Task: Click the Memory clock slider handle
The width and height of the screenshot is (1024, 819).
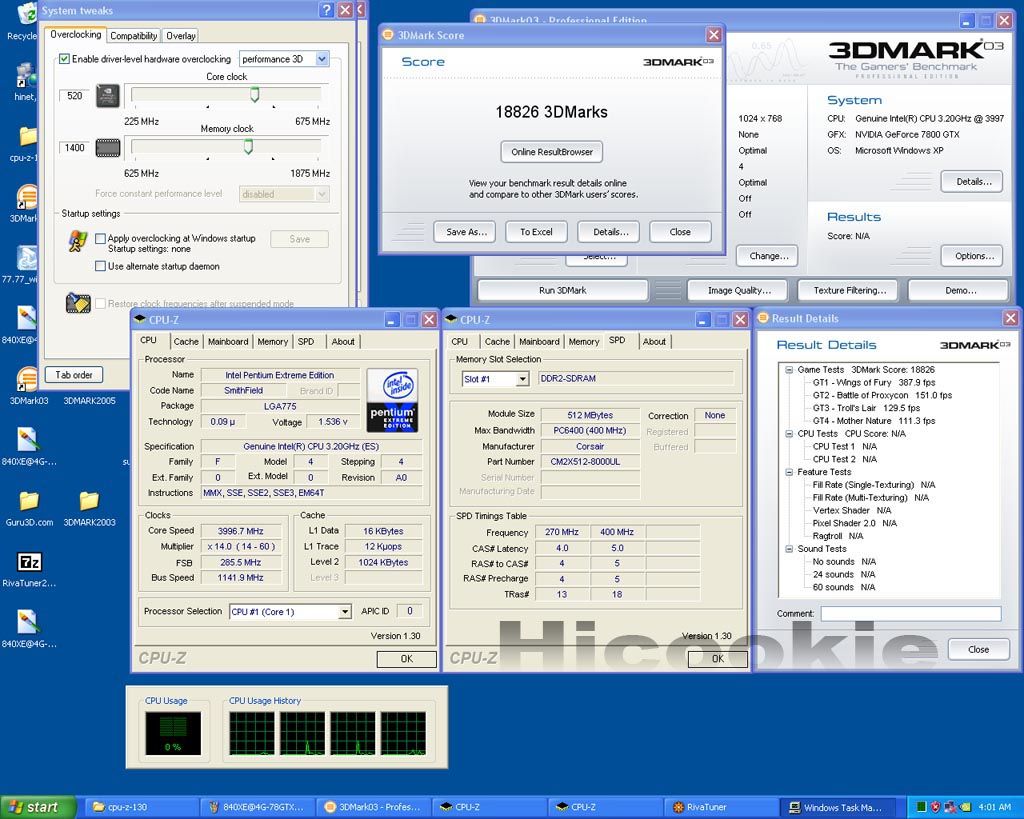Action: click(x=248, y=148)
